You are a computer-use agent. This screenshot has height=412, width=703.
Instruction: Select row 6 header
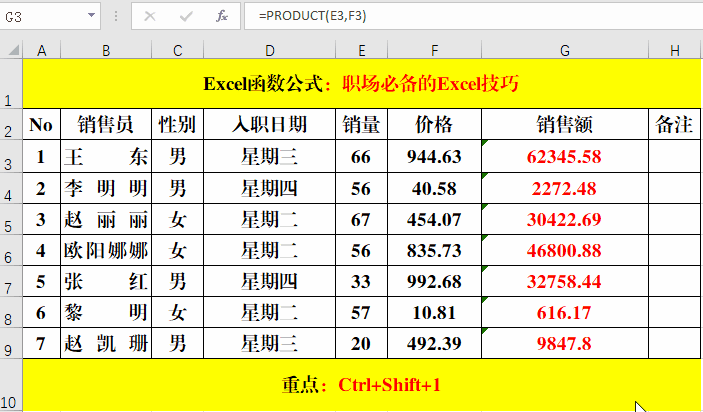click(x=11, y=250)
